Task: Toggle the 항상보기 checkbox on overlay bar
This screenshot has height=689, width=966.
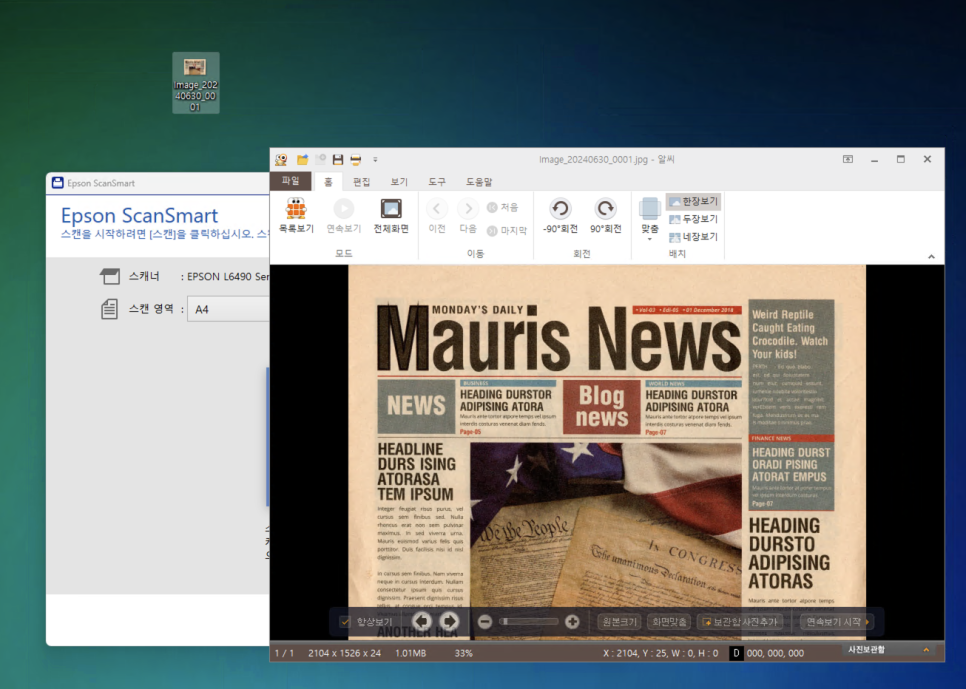Action: [x=346, y=622]
